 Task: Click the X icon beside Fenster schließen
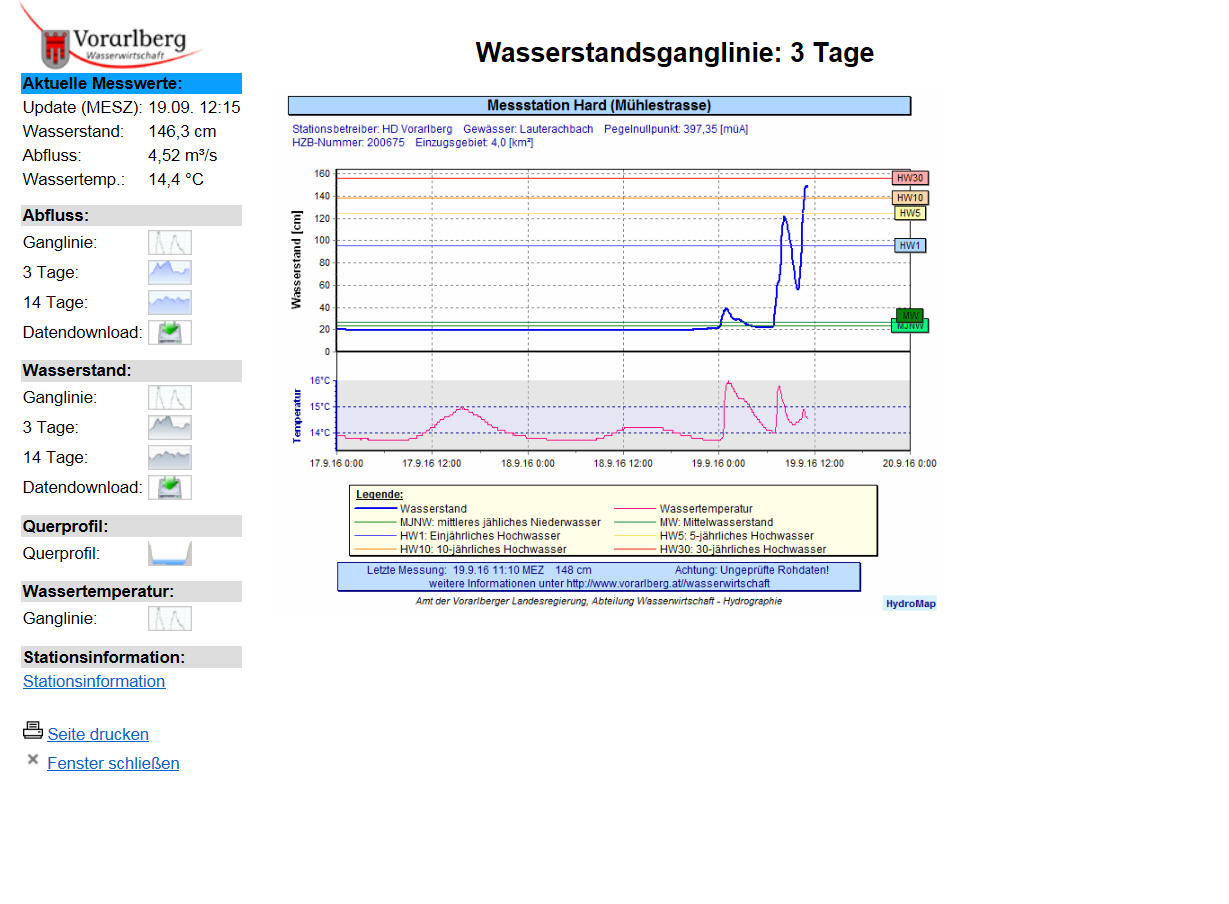tap(33, 760)
